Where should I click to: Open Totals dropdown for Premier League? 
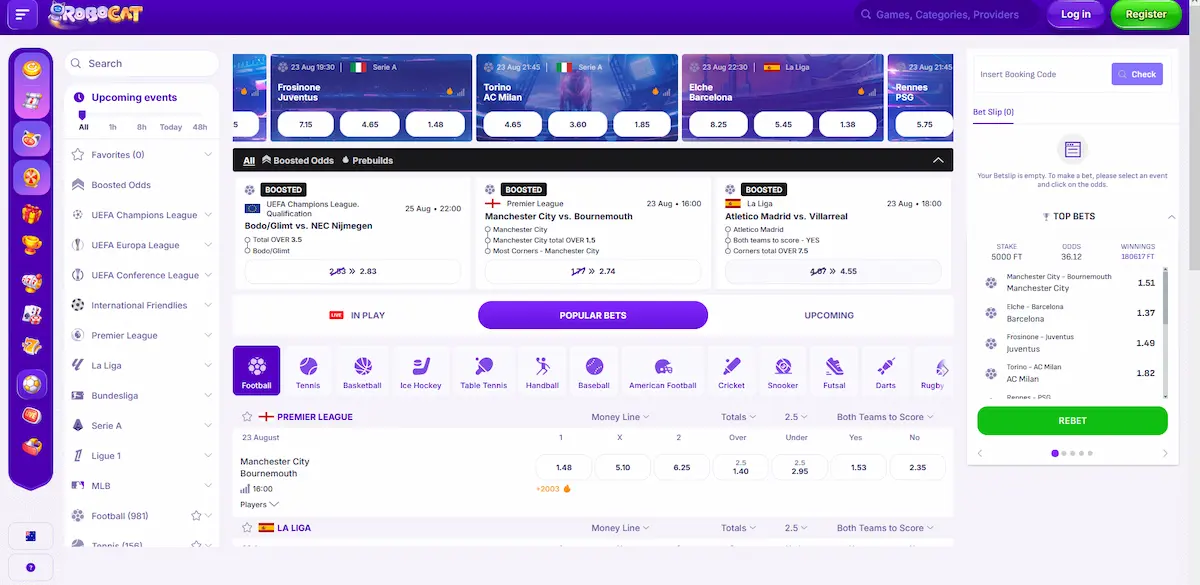[x=738, y=417]
